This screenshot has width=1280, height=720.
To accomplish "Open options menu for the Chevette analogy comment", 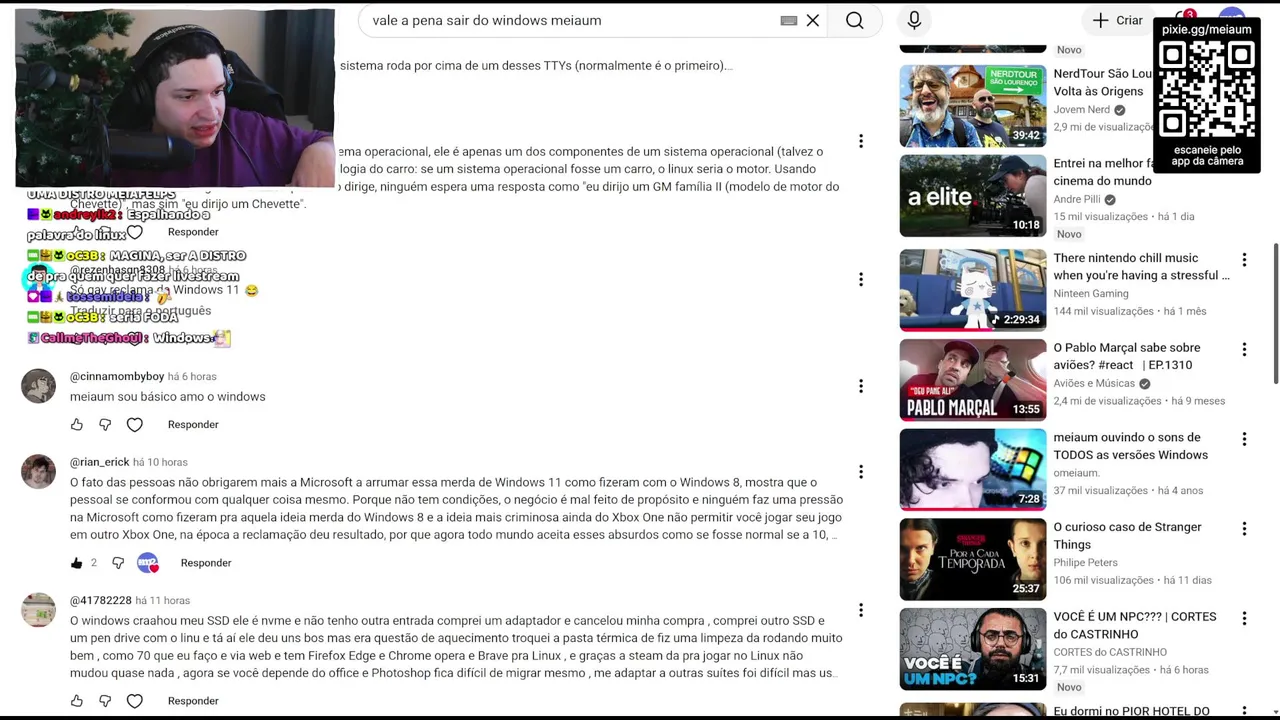I will [861, 141].
